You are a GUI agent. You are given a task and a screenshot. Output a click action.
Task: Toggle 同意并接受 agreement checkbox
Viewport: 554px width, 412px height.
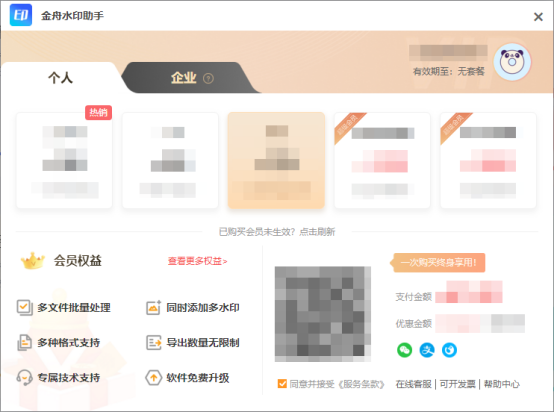pos(282,384)
